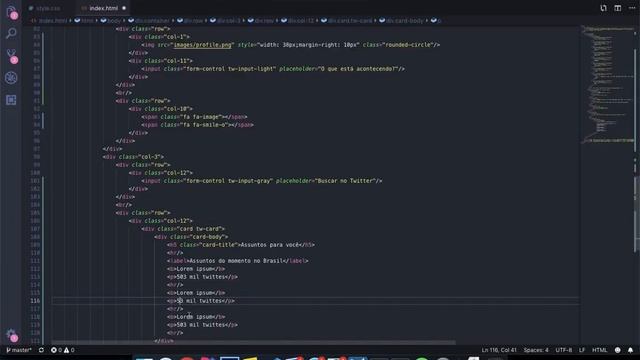Open the body breadcrumb

tap(111, 20)
